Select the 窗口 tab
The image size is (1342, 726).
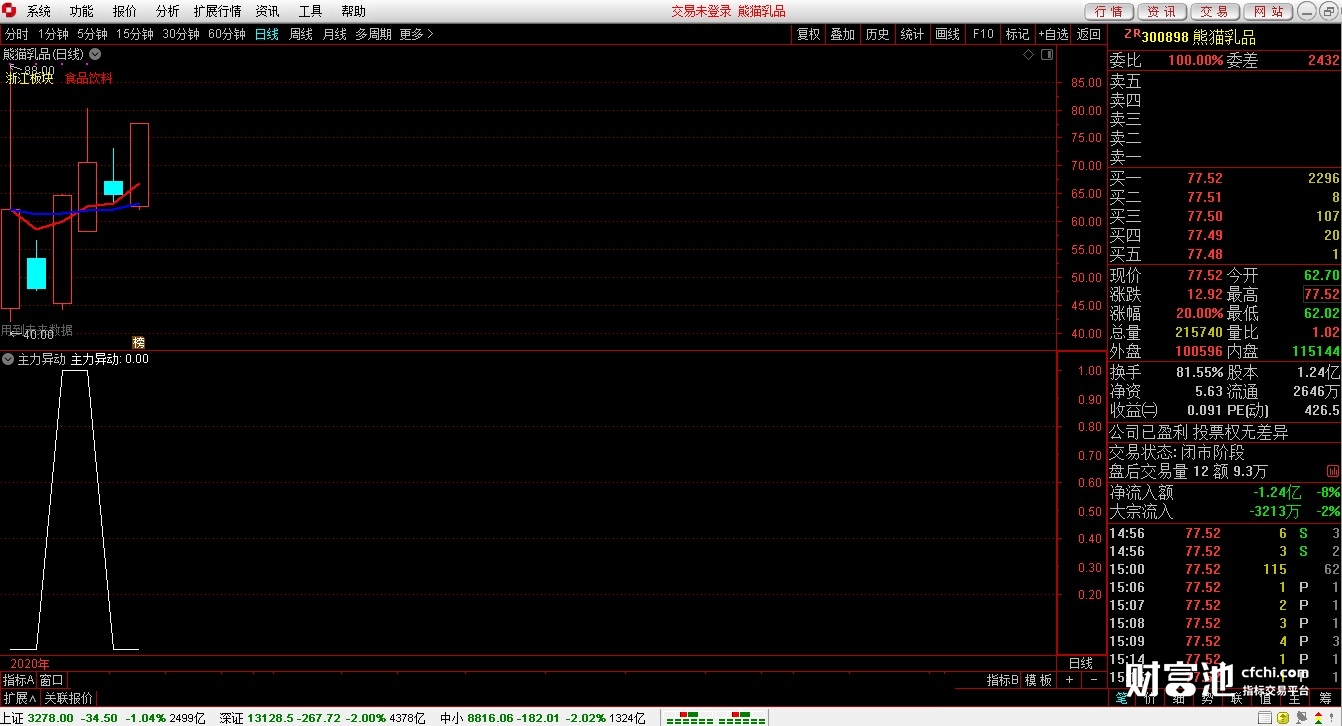pyautogui.click(x=52, y=680)
